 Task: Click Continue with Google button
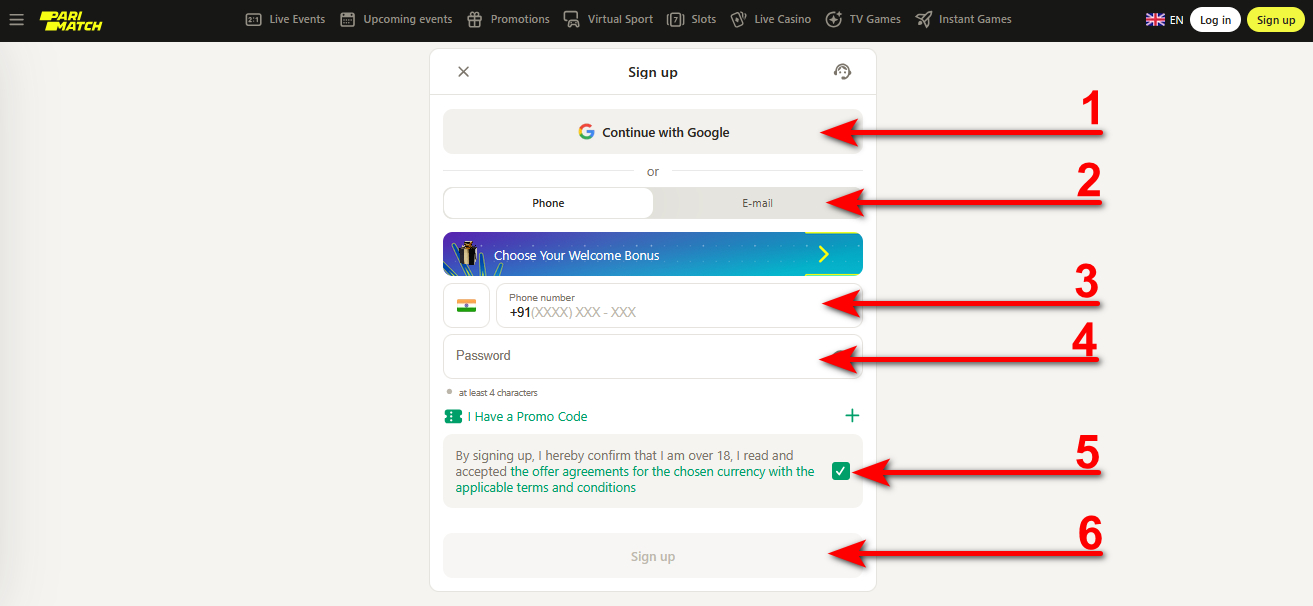(x=653, y=132)
